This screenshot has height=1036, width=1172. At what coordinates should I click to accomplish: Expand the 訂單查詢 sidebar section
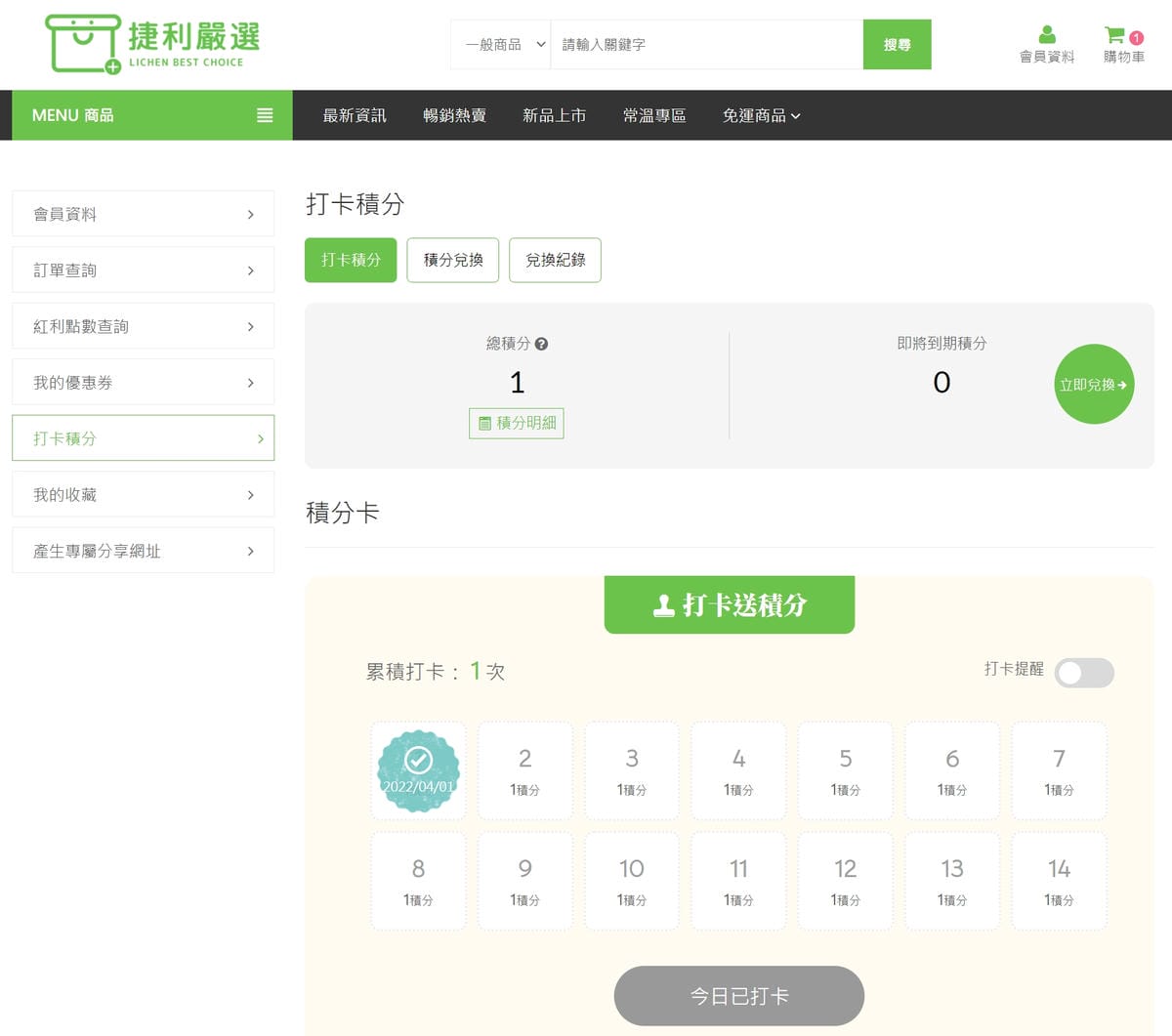[143, 269]
